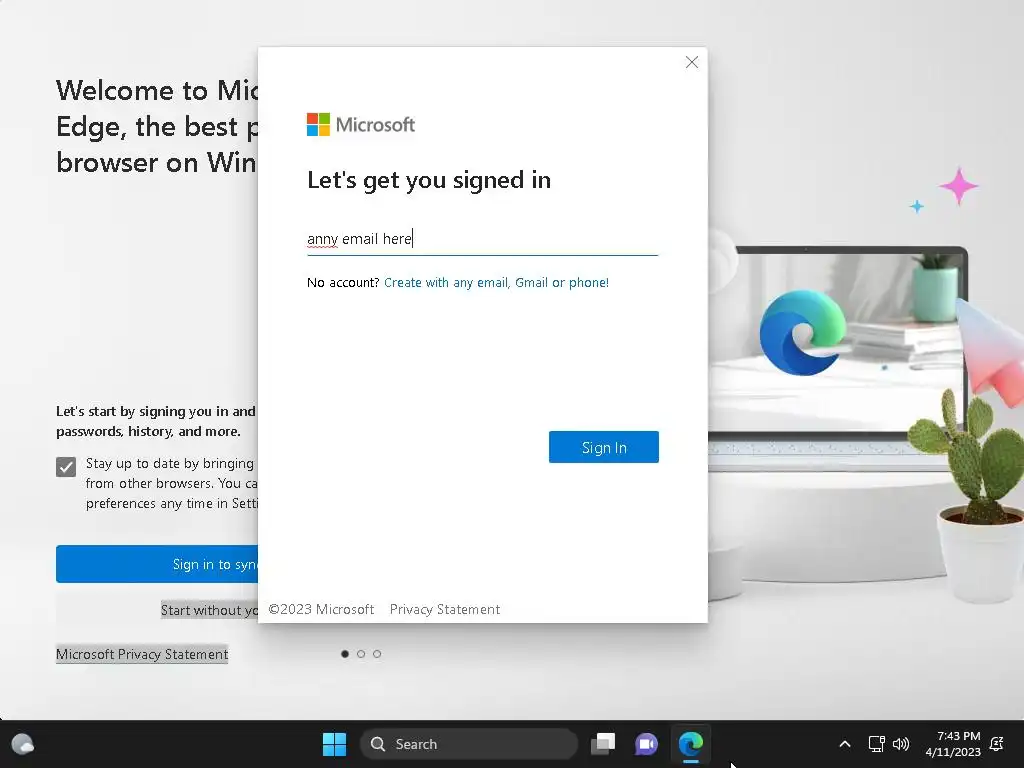Viewport: 1024px width, 768px height.
Task: Open clock showing 7:43 PM
Action: pyautogui.click(x=953, y=744)
